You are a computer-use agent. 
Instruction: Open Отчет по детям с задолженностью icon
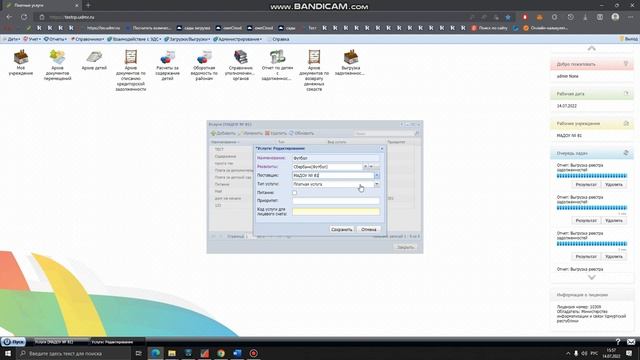pos(277,65)
